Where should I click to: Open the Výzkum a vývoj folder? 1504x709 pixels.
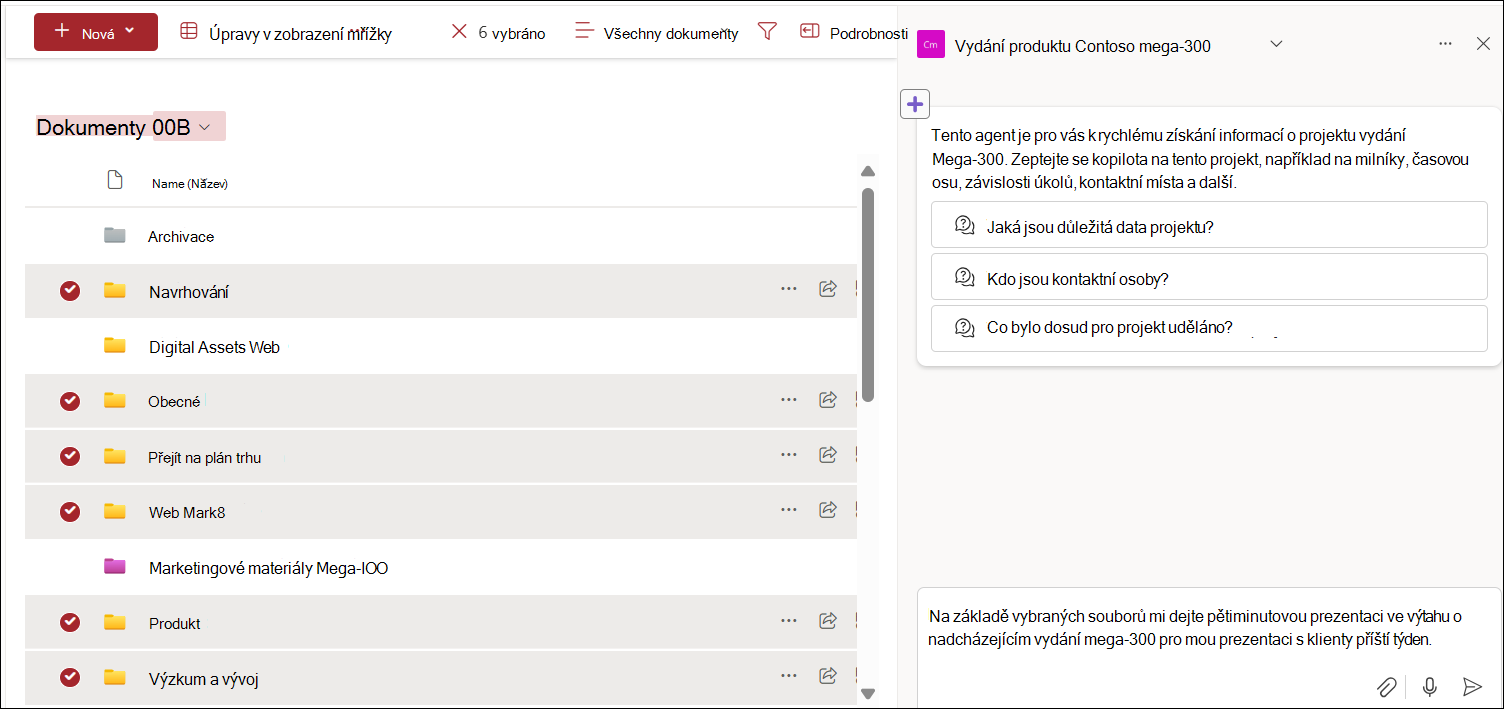(204, 679)
